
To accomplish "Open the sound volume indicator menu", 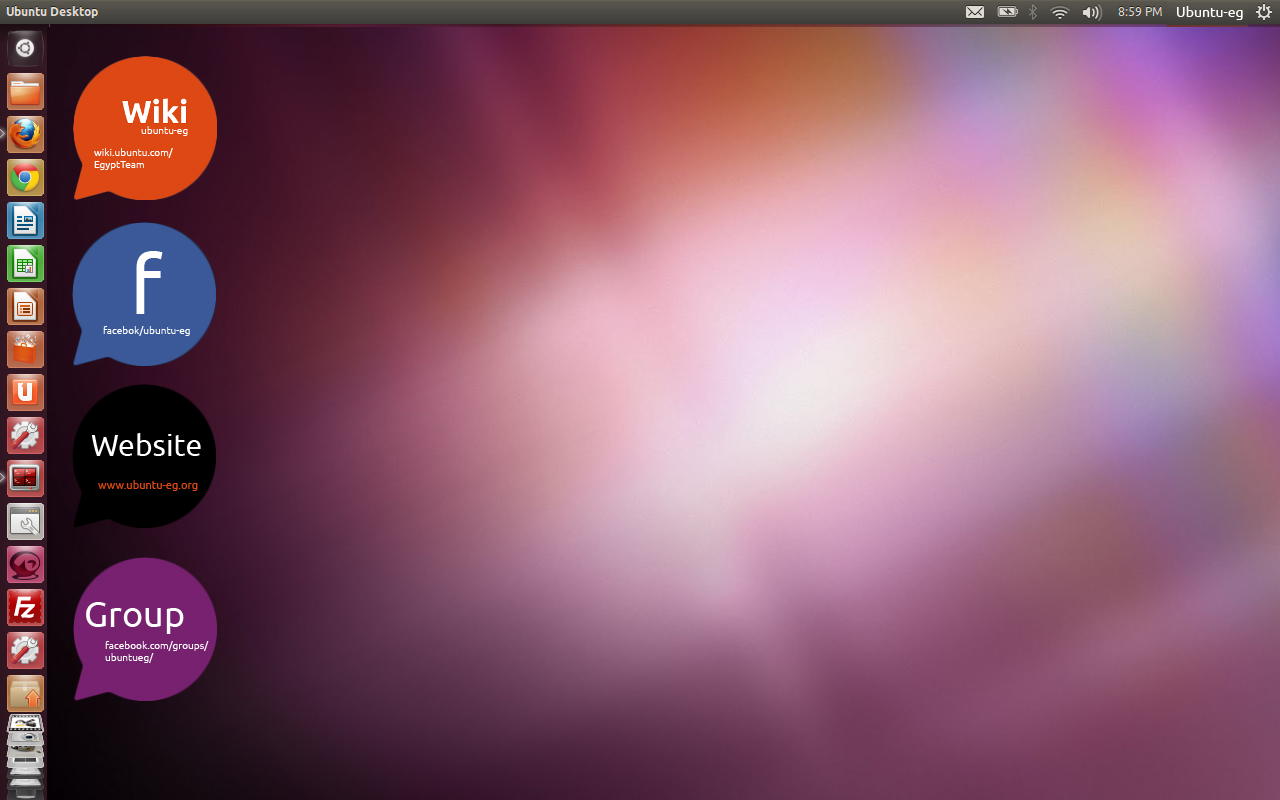I will click(1091, 12).
